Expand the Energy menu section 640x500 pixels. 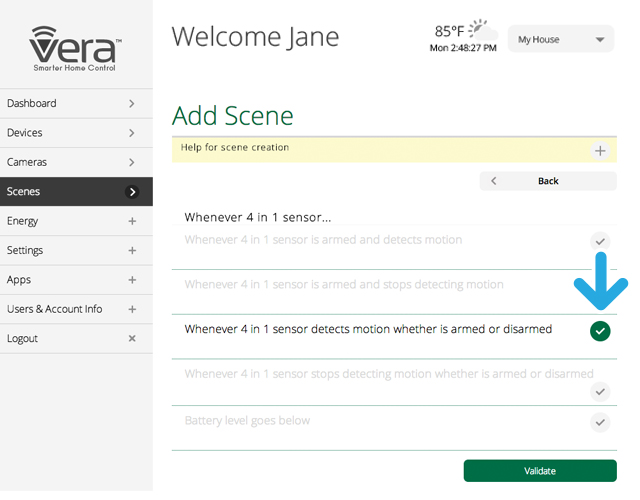tap(76, 221)
